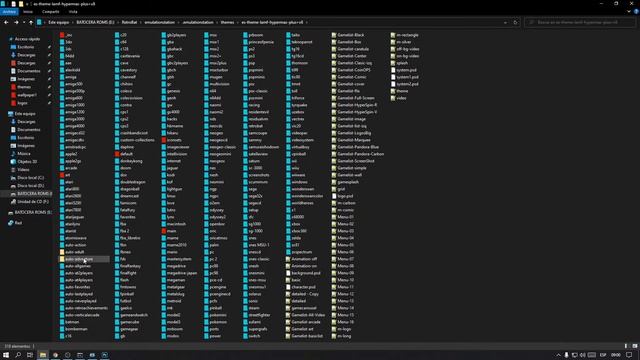
Task: Select the 'system.psd' file icon
Action: (393, 70)
